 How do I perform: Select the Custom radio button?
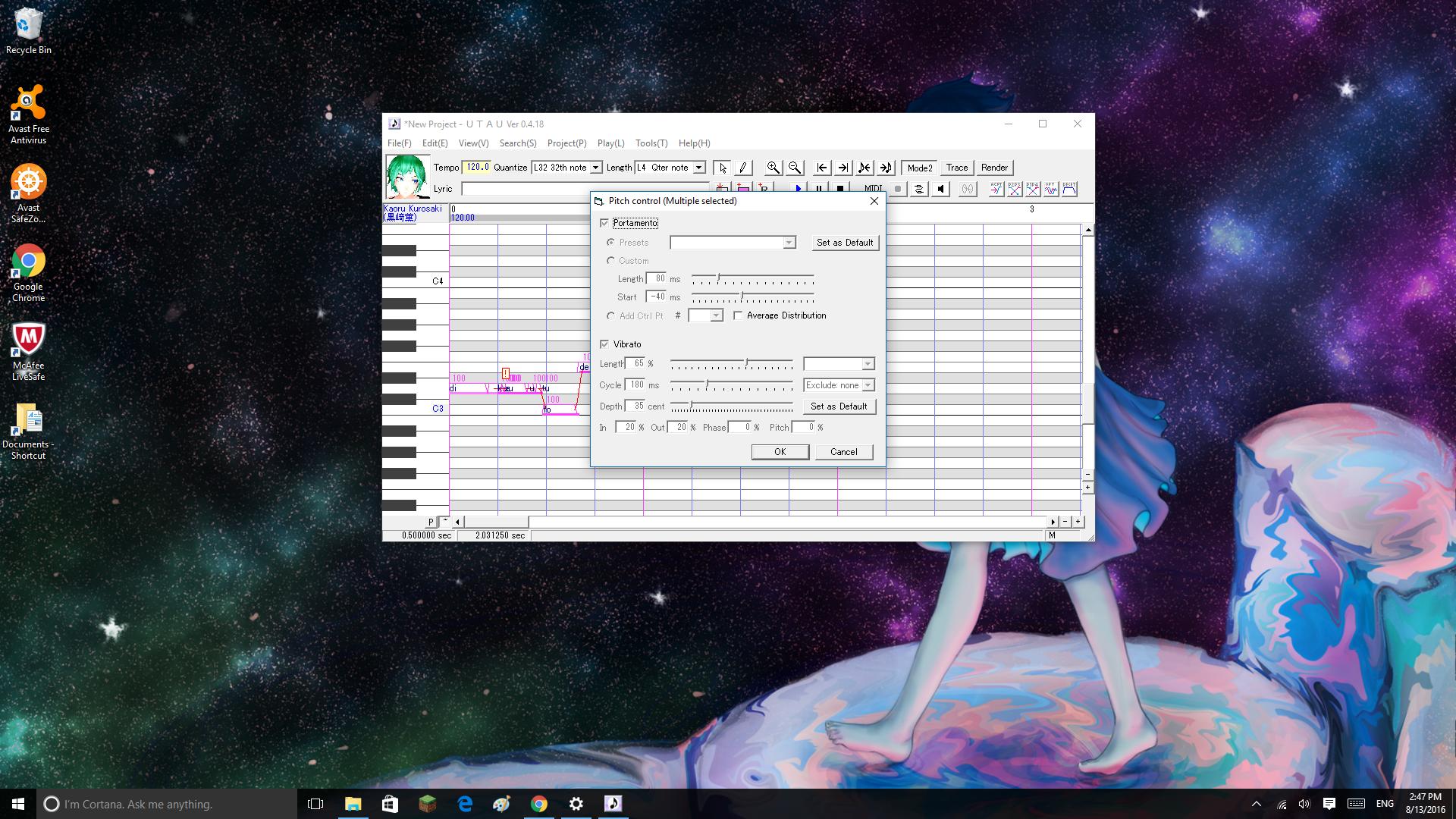point(610,261)
